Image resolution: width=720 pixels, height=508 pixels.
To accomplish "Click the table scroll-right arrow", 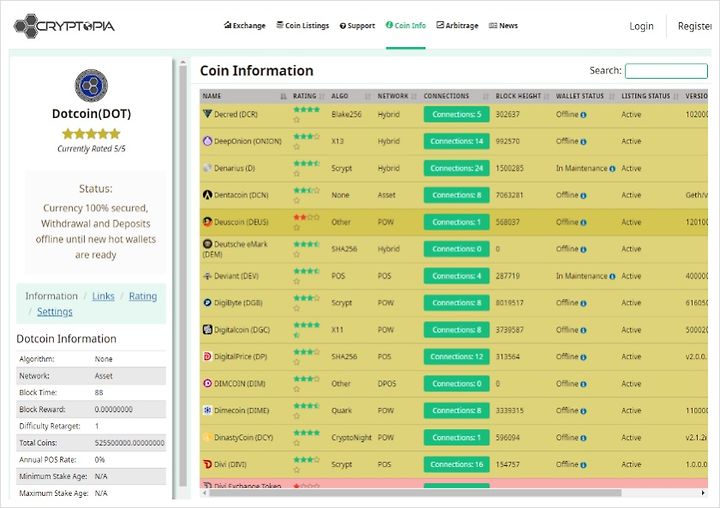I will pos(703,493).
